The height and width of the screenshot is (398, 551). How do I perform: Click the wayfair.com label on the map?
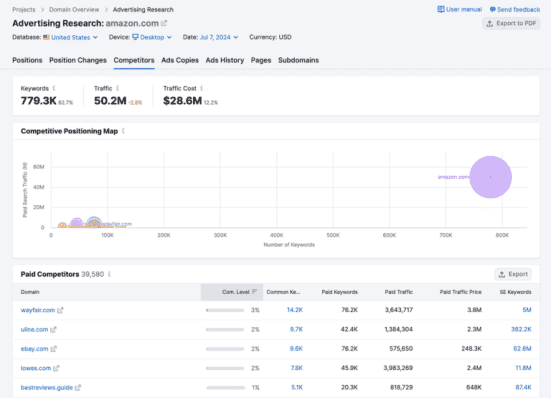(118, 224)
